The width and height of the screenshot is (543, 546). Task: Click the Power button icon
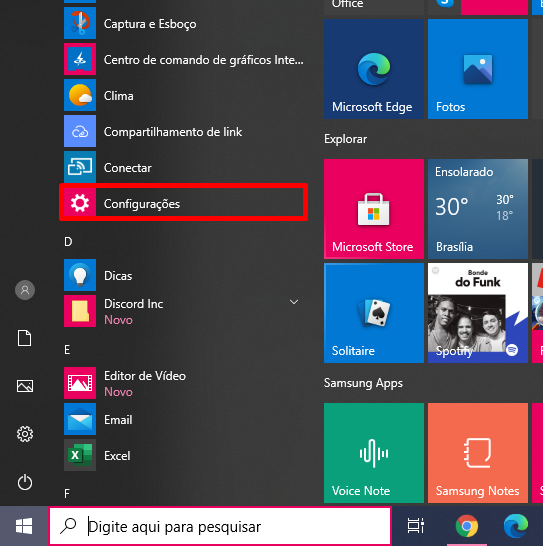point(25,482)
